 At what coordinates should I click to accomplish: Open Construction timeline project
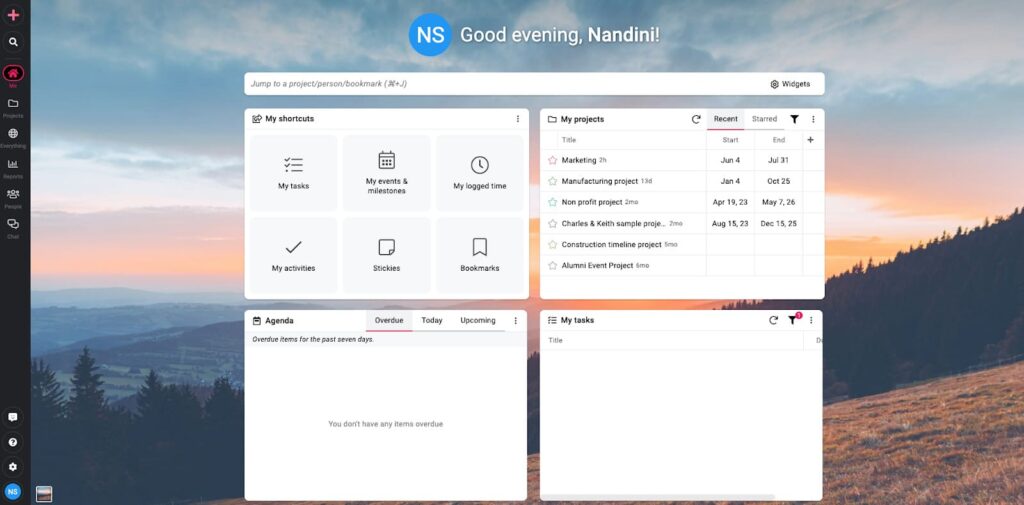point(611,244)
